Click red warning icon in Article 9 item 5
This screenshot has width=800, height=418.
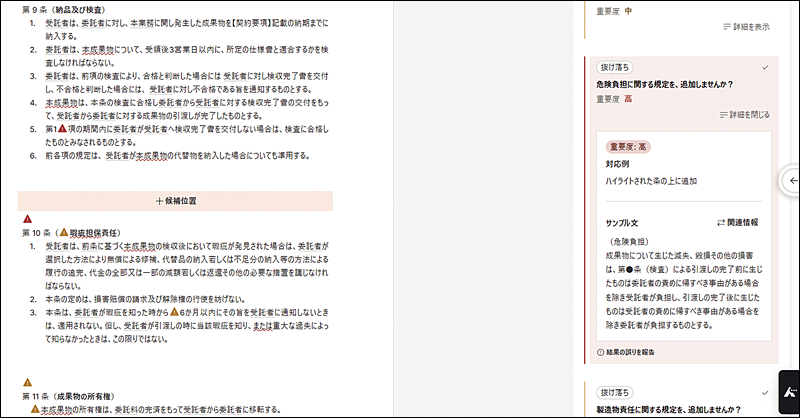(x=62, y=129)
